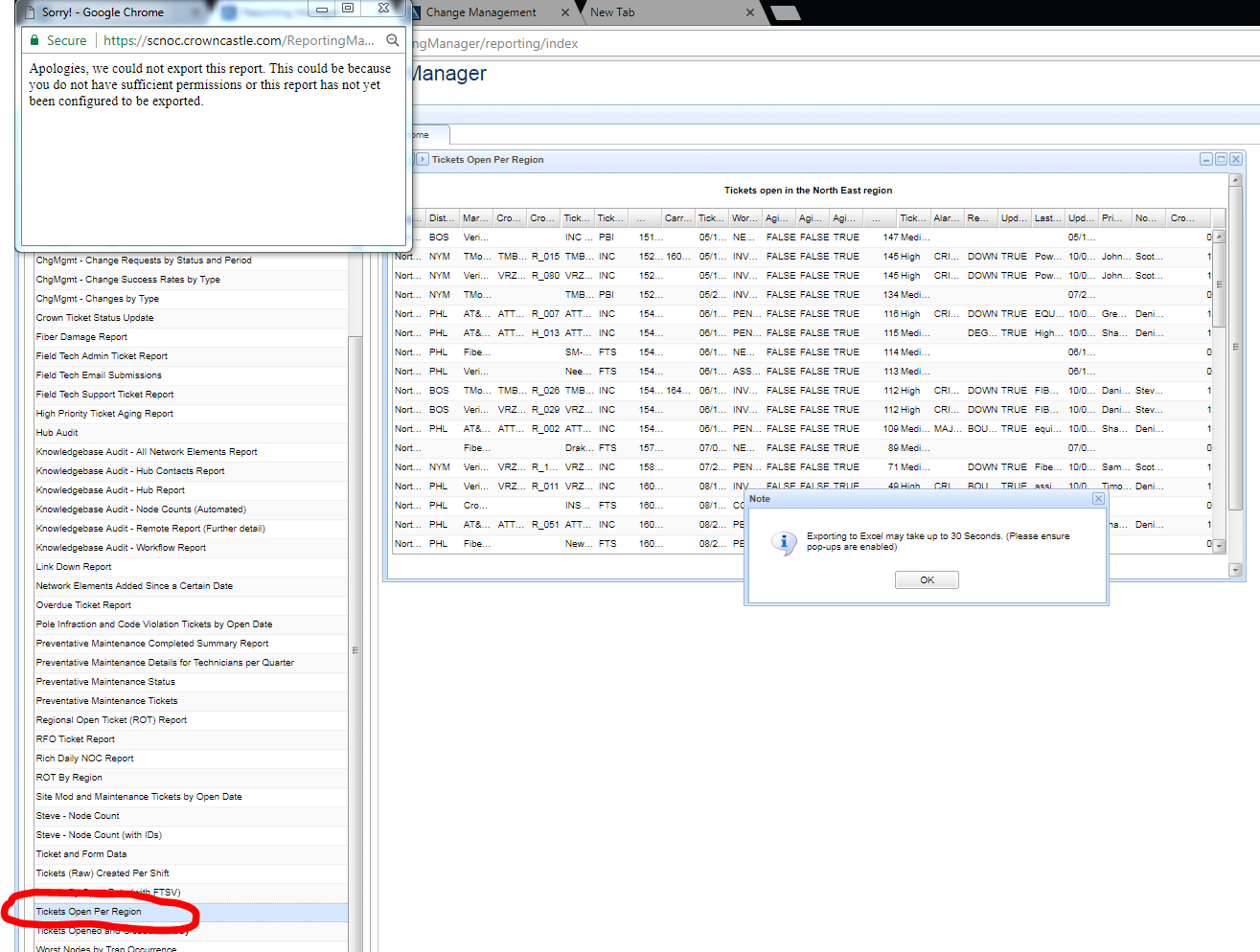Open a new Chrome tab with the new-tab button
The width and height of the screenshot is (1260, 952).
(x=785, y=12)
